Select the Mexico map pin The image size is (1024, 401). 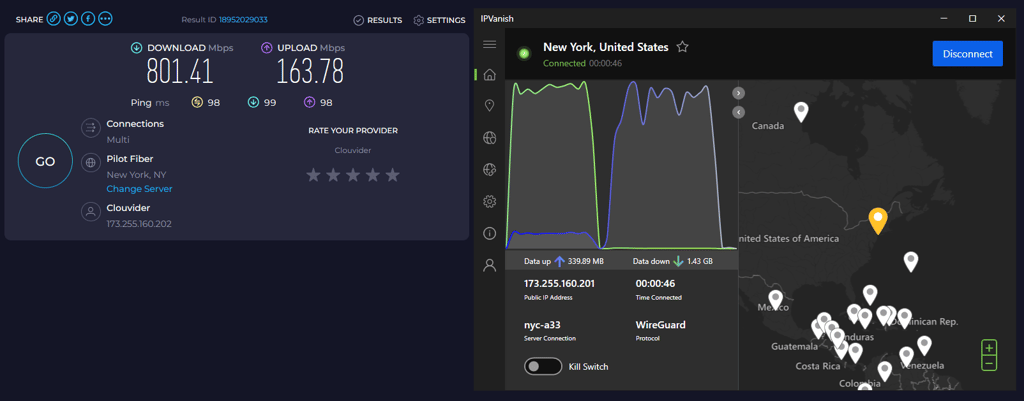point(775,300)
